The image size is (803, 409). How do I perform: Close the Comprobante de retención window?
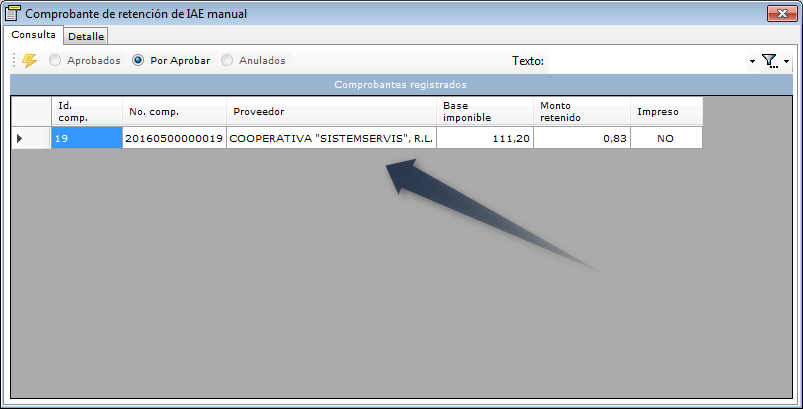782,14
